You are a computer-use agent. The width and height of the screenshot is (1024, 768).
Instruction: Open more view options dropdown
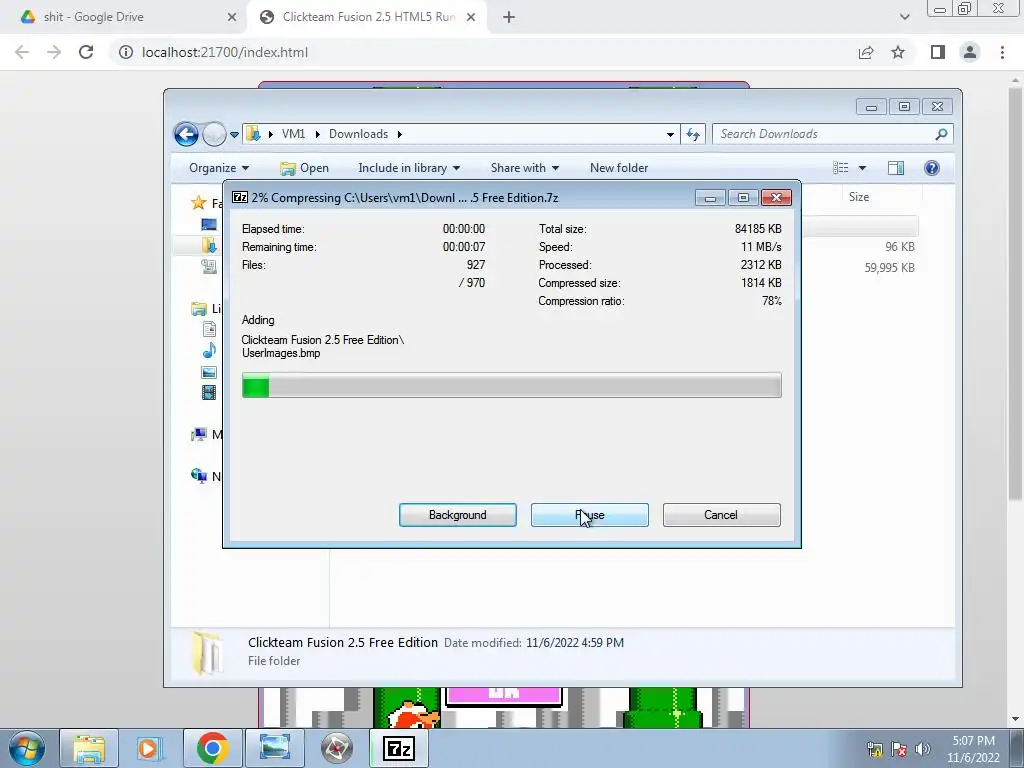[862, 168]
